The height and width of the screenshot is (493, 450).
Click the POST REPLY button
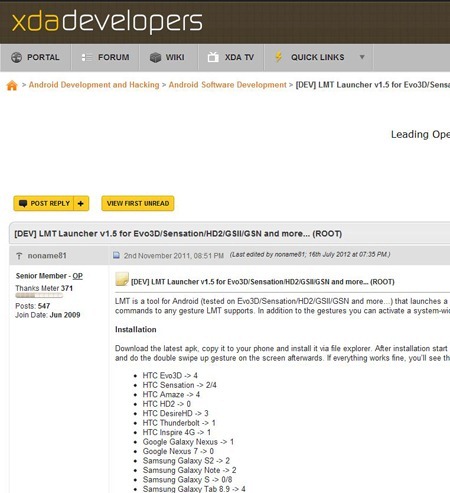coord(44,203)
